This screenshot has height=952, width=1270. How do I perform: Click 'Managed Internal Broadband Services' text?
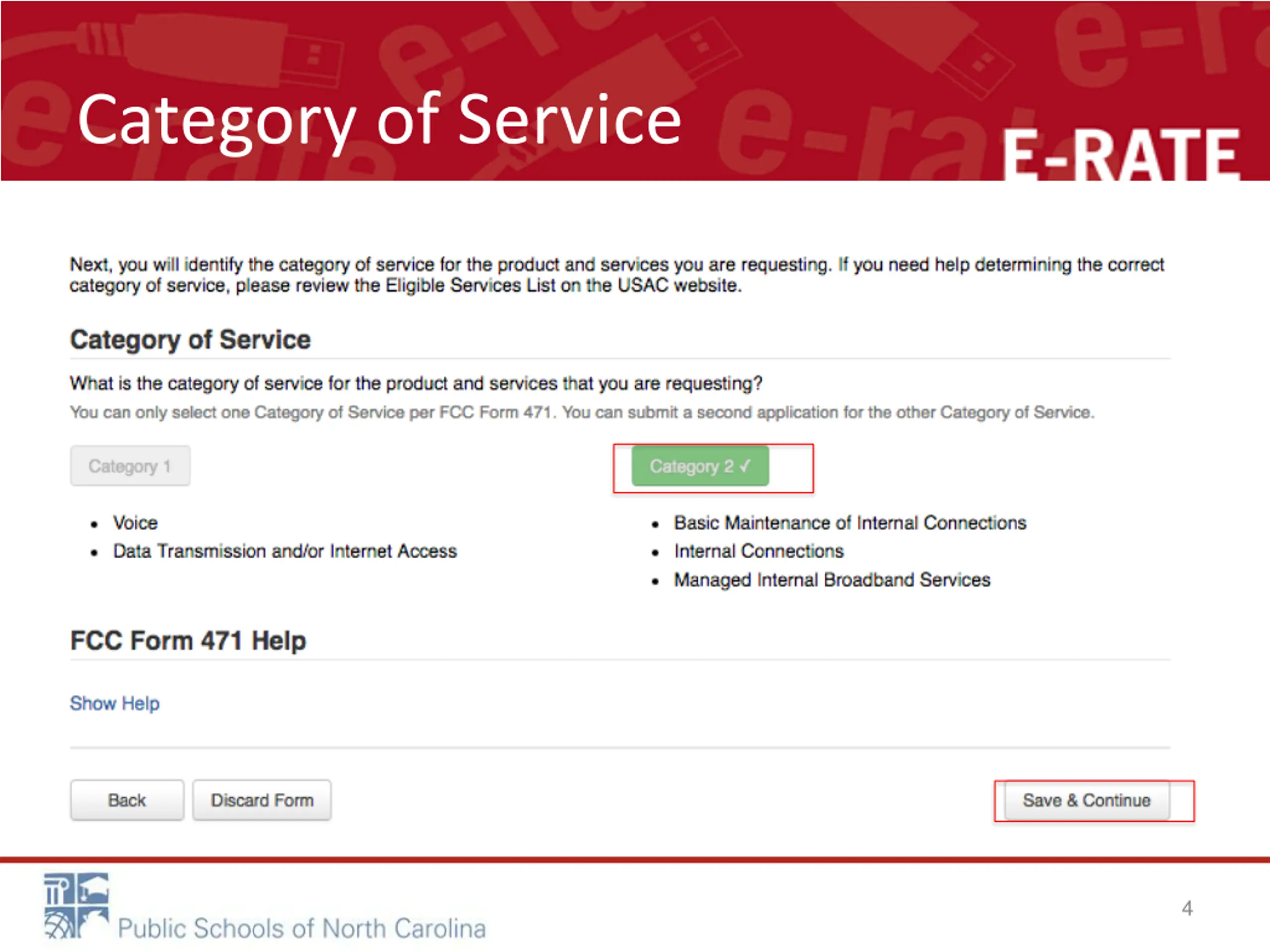(x=832, y=580)
